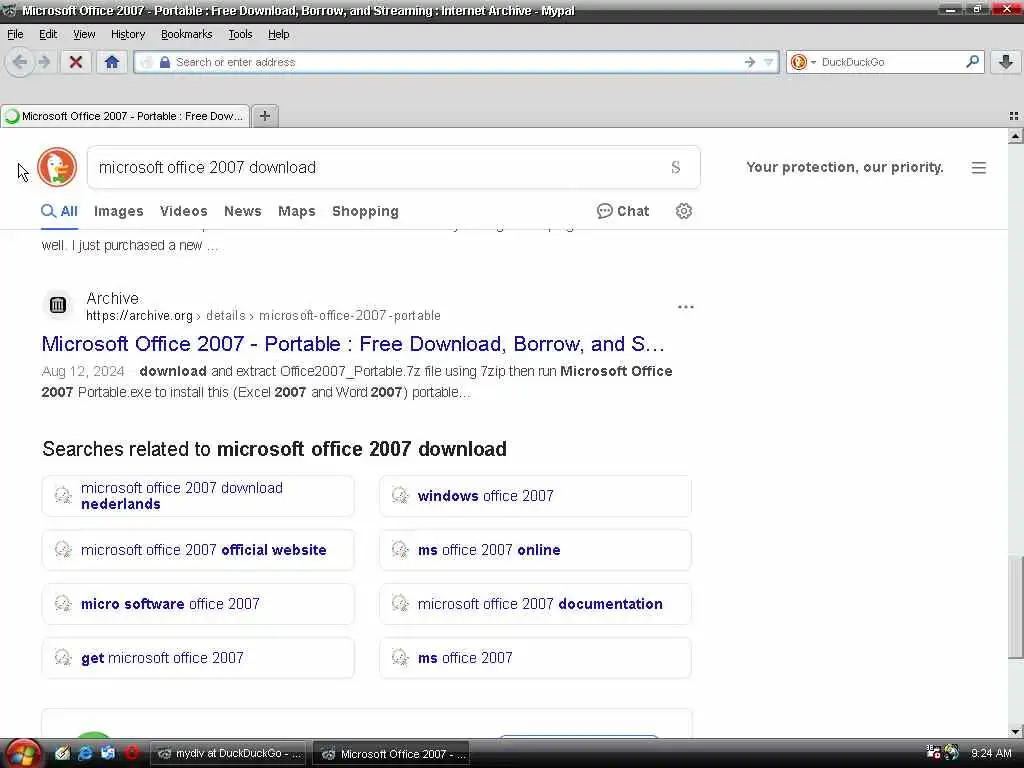
Task: Open search settings gear icon
Action: tap(684, 211)
